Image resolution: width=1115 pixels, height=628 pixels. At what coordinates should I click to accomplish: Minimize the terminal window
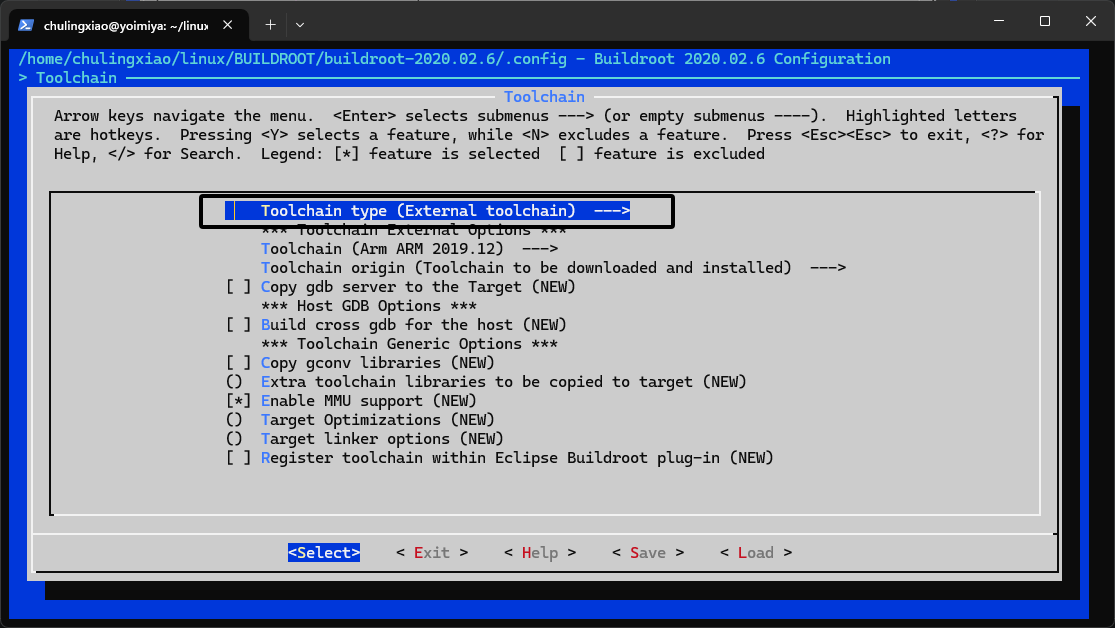999,21
